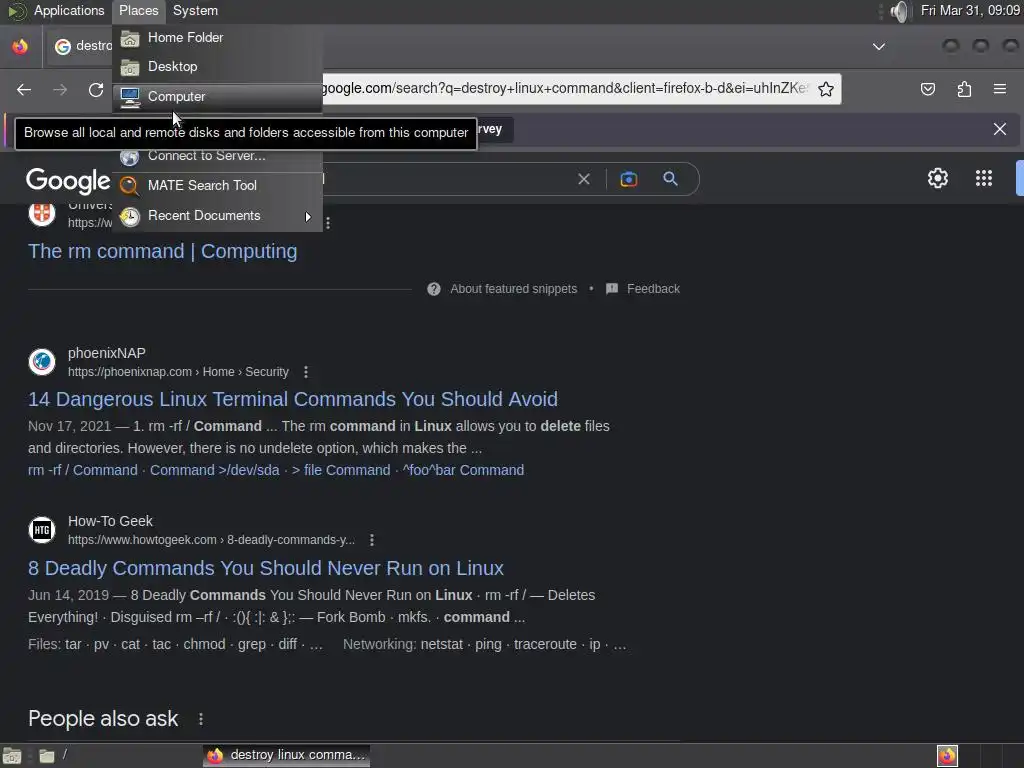The width and height of the screenshot is (1024, 768).
Task: Open the Command >/dev/sda sublink
Action: click(x=215, y=470)
